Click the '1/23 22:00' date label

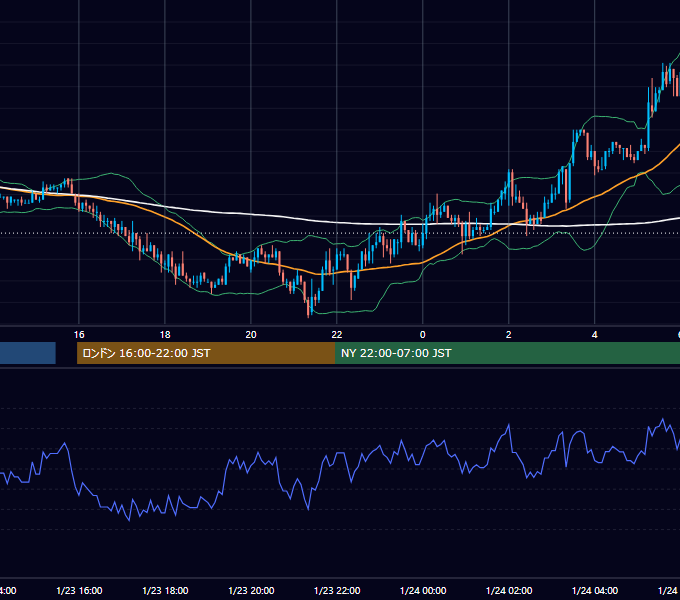point(337,590)
